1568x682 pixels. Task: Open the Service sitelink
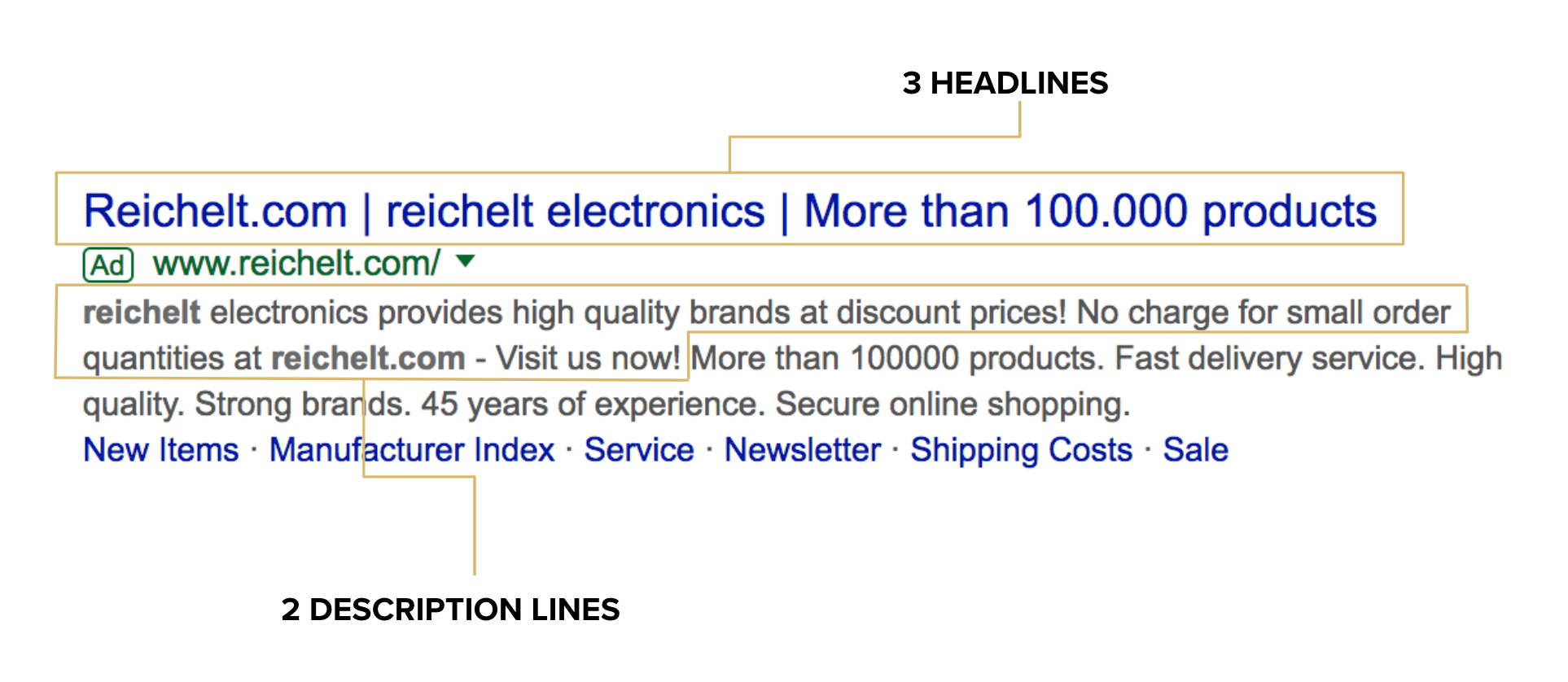(639, 450)
